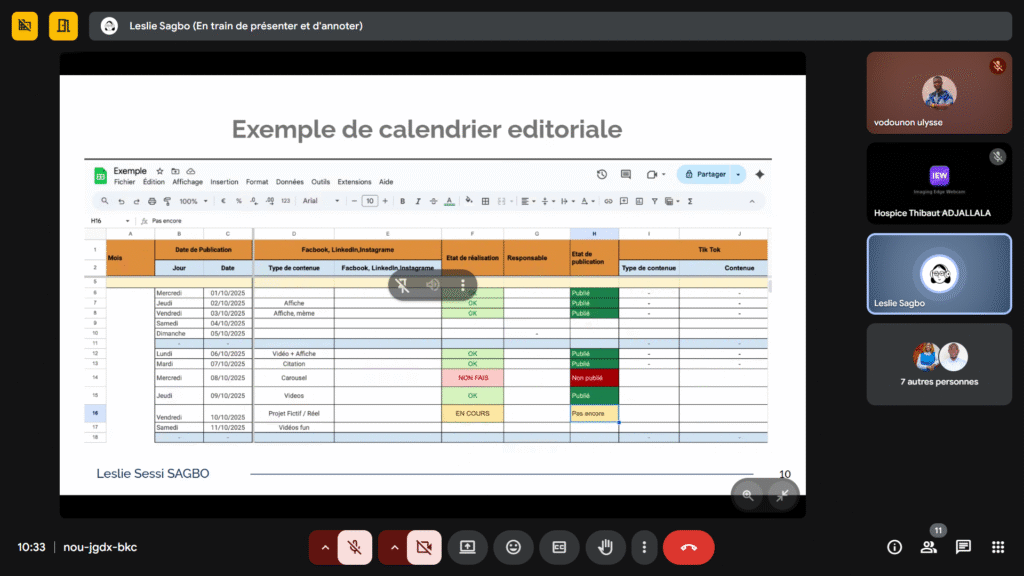Open the meeting details info icon
The width and height of the screenshot is (1024, 576).
click(x=894, y=547)
